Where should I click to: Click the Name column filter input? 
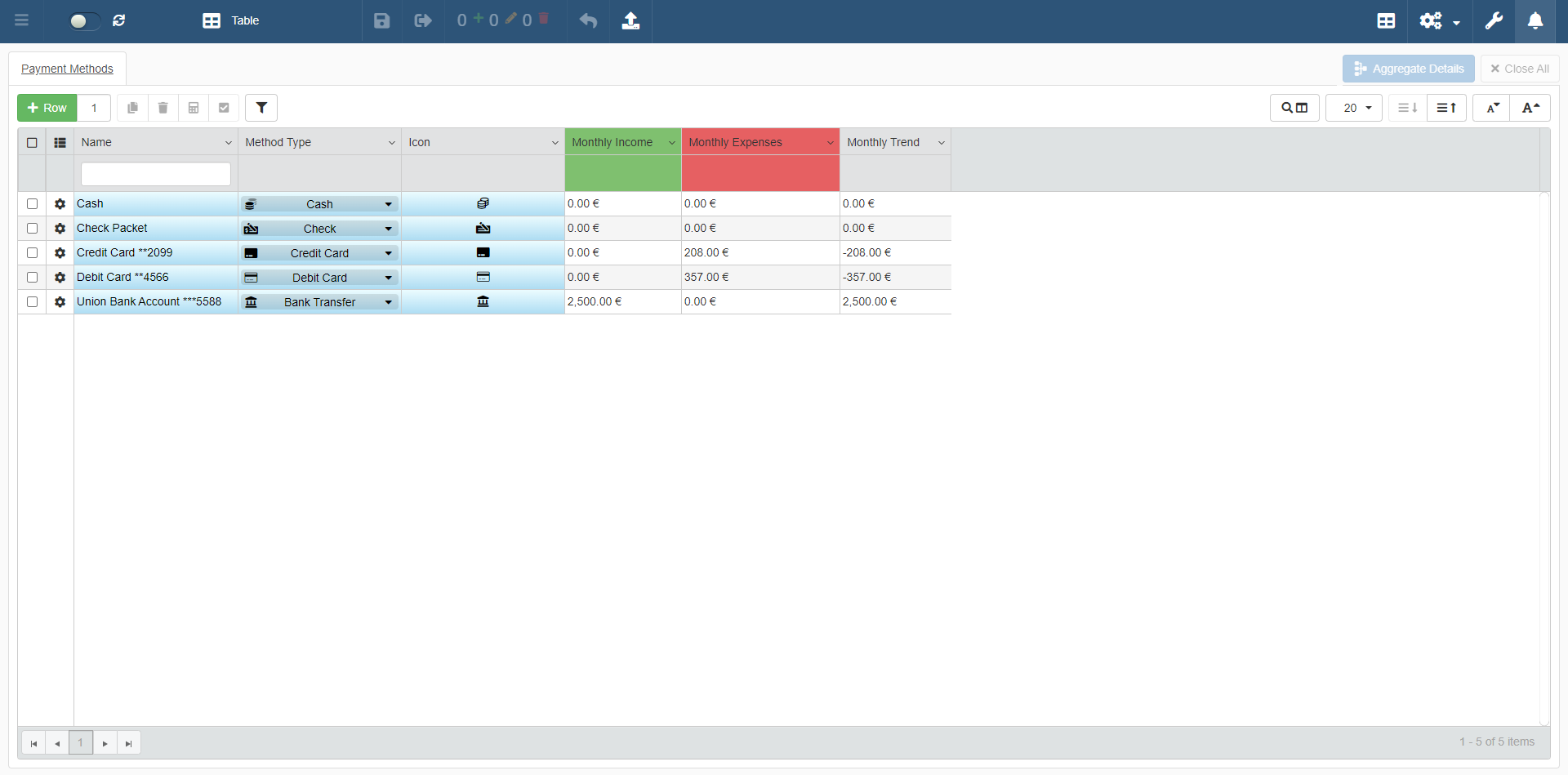(156, 174)
